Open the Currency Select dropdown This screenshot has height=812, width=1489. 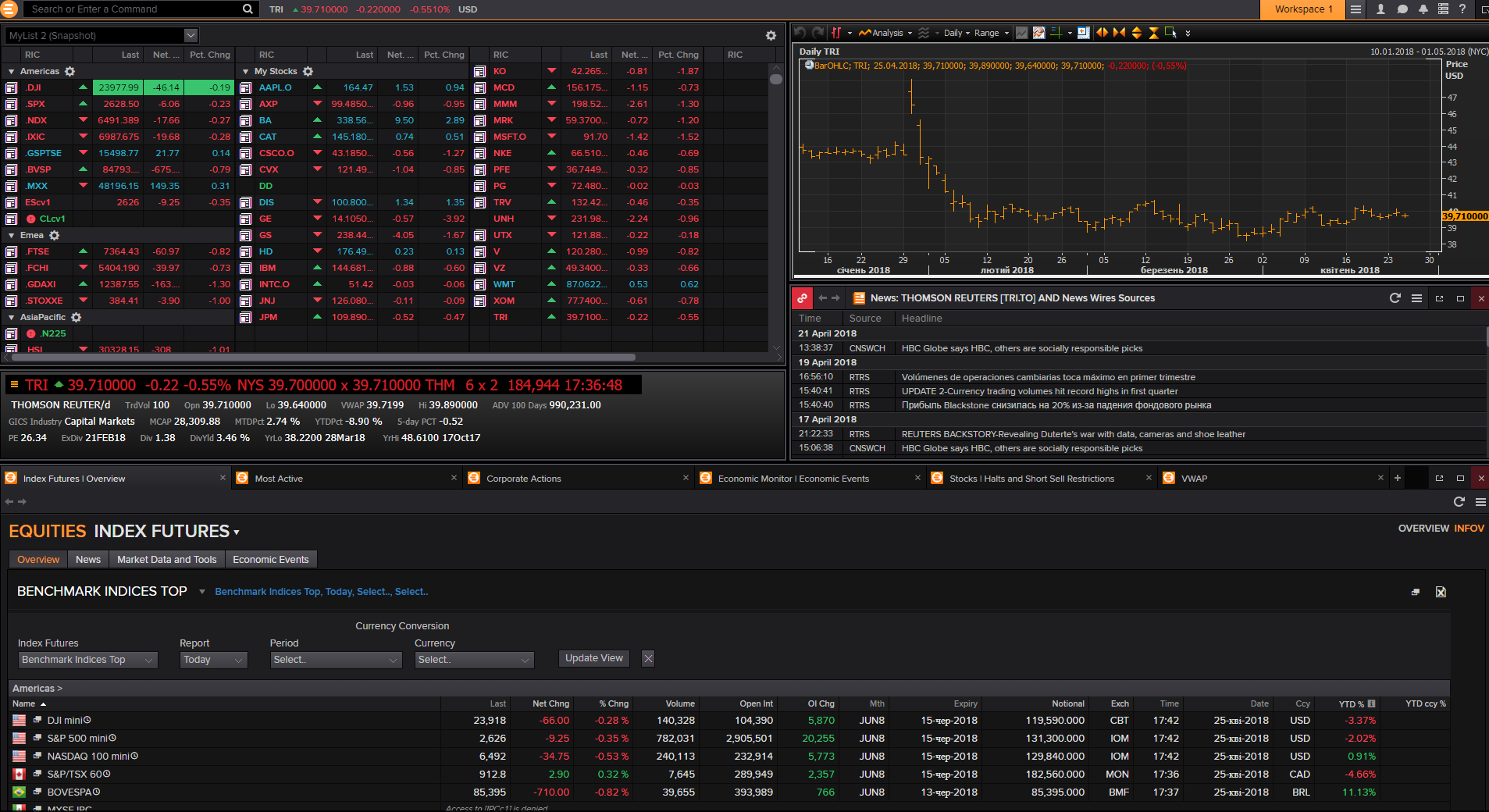[x=474, y=660]
